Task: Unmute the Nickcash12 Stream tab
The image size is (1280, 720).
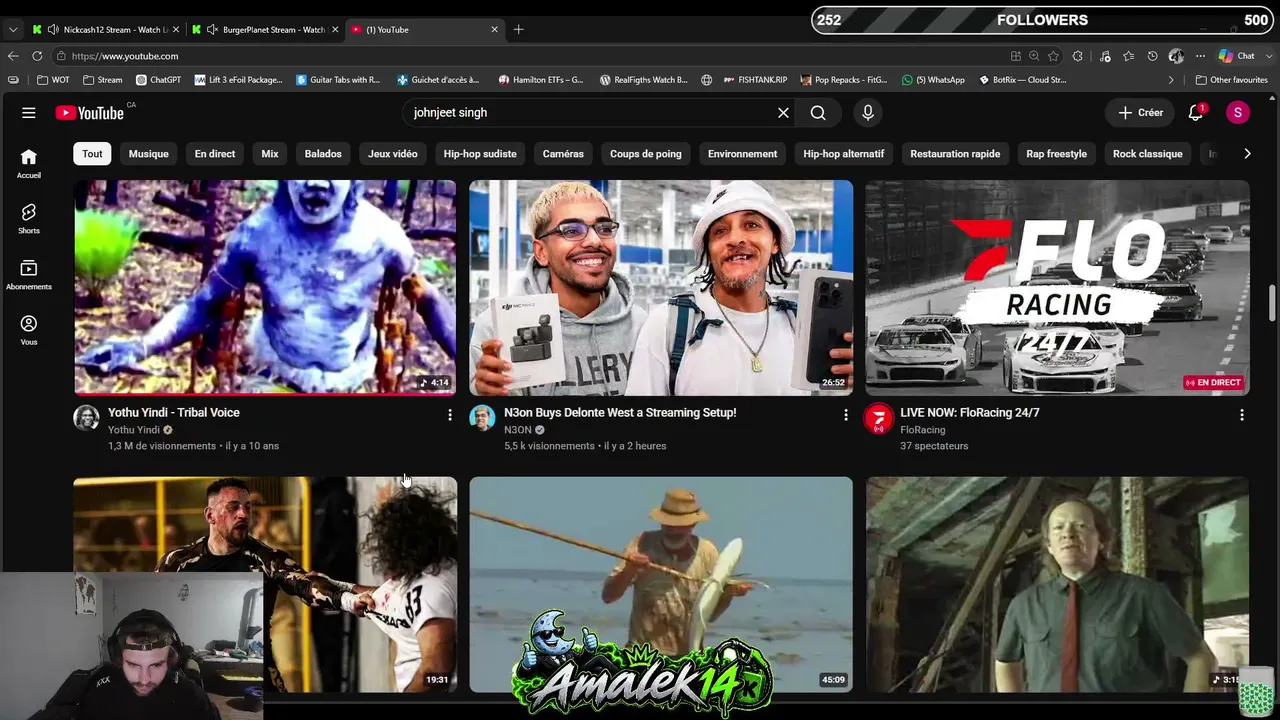Action: tap(53, 29)
